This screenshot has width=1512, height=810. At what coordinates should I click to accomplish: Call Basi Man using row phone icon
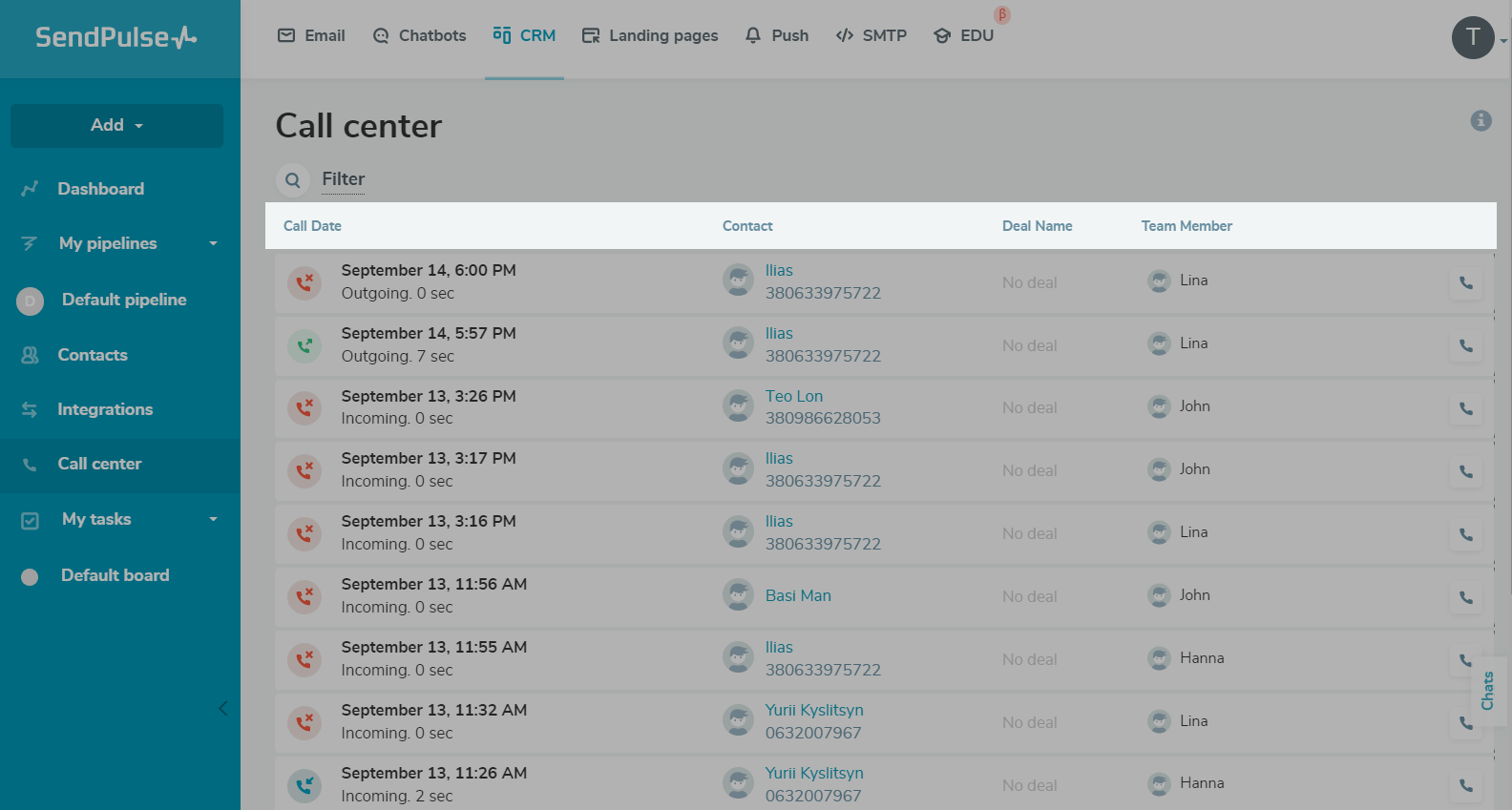click(1466, 597)
